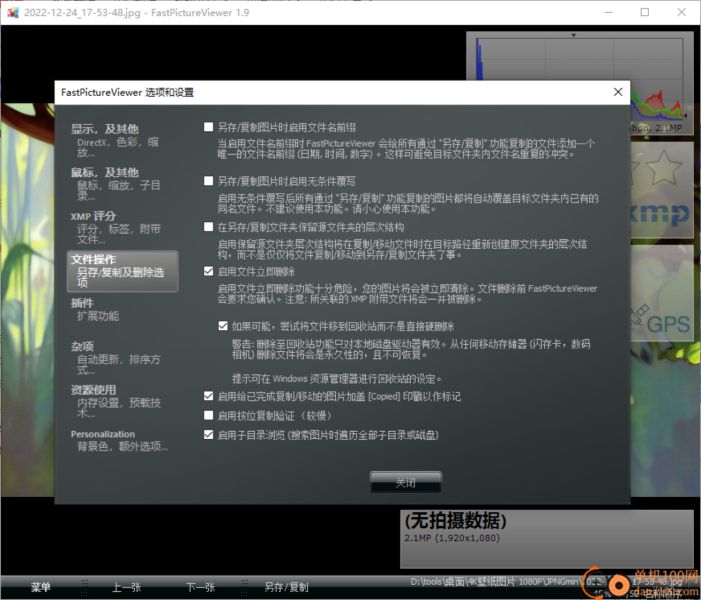The image size is (701, 600).
Task: Open 鼠标，及其他 settings section
Action: [x=122, y=183]
